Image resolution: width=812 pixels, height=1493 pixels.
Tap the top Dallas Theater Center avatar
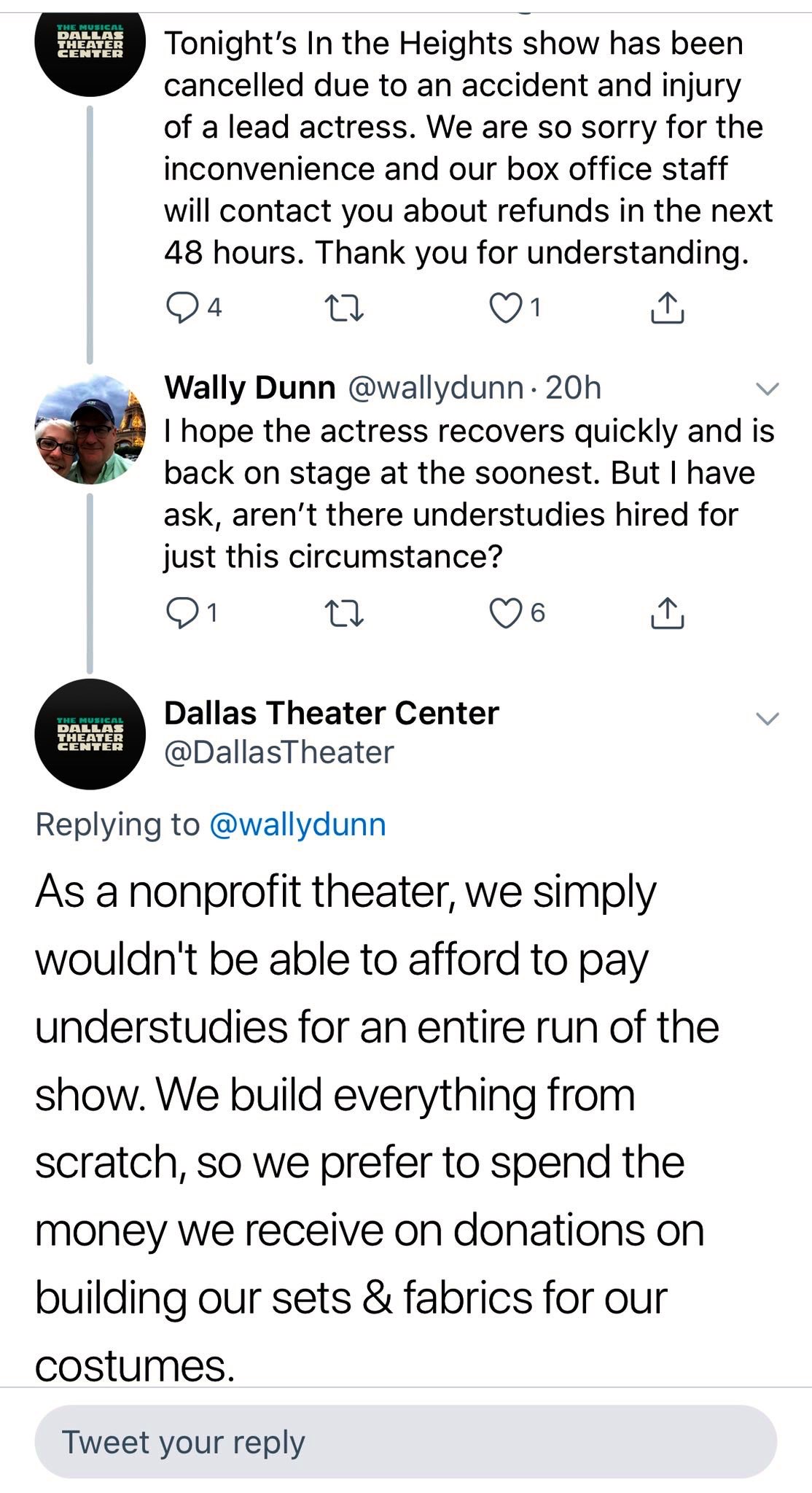[90, 45]
